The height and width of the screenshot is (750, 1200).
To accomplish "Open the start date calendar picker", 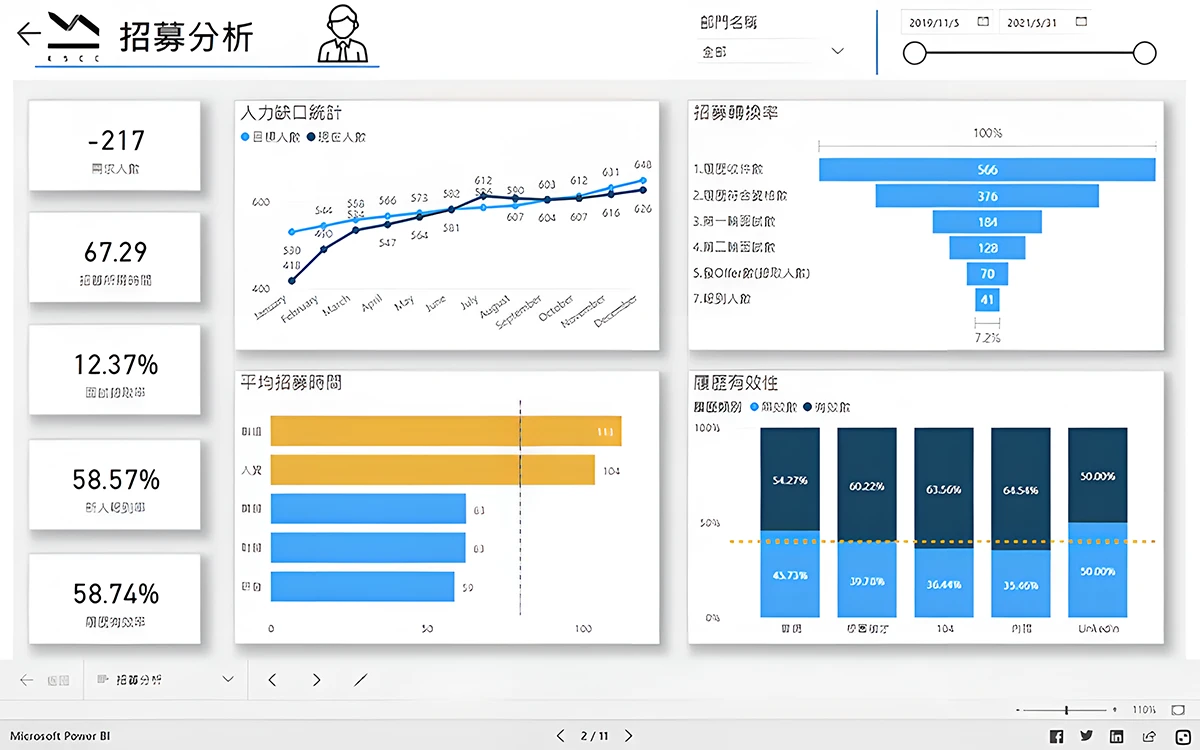I will click(x=983, y=21).
